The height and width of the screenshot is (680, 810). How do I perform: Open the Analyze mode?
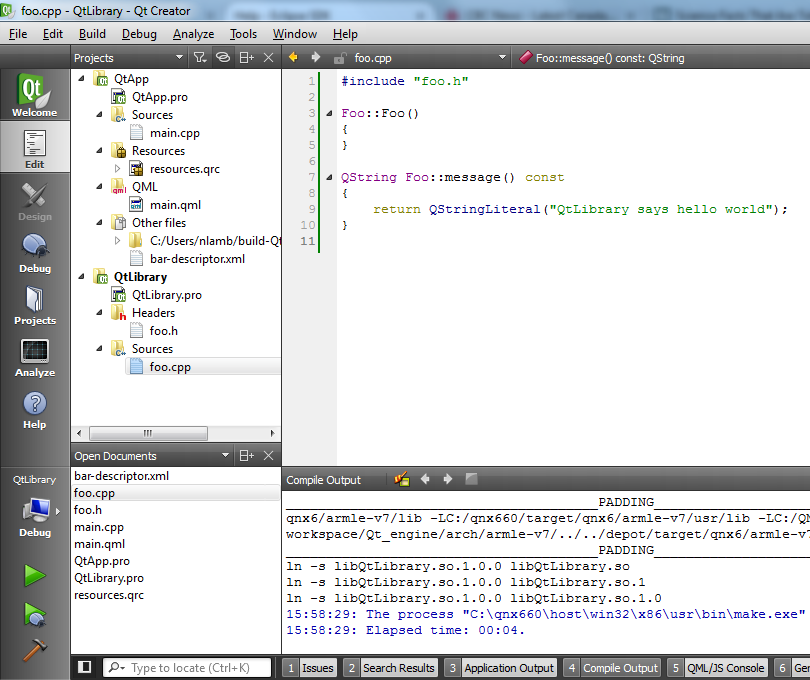(x=34, y=357)
